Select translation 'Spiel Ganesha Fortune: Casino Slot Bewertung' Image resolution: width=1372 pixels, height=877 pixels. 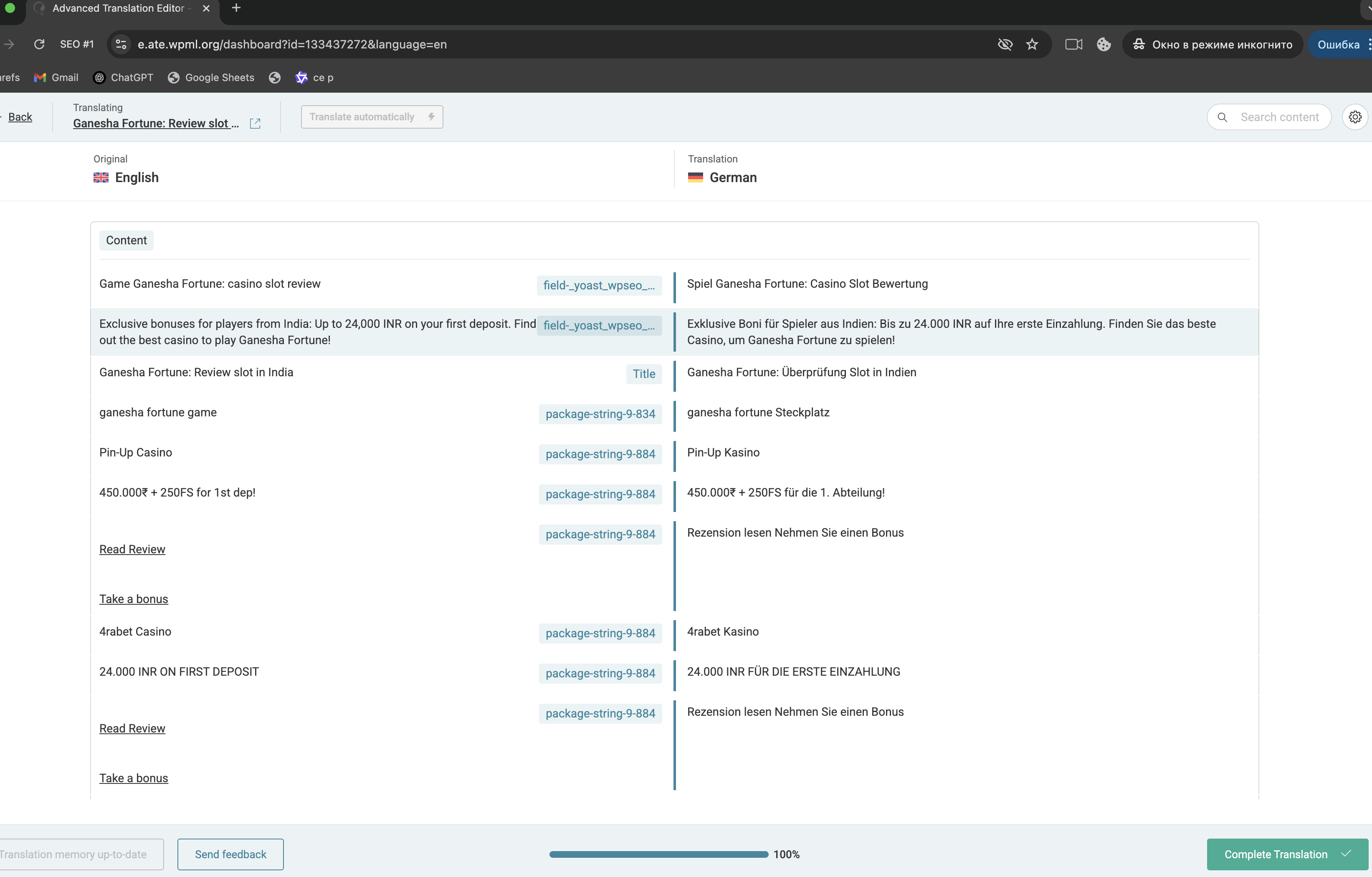[x=808, y=284]
